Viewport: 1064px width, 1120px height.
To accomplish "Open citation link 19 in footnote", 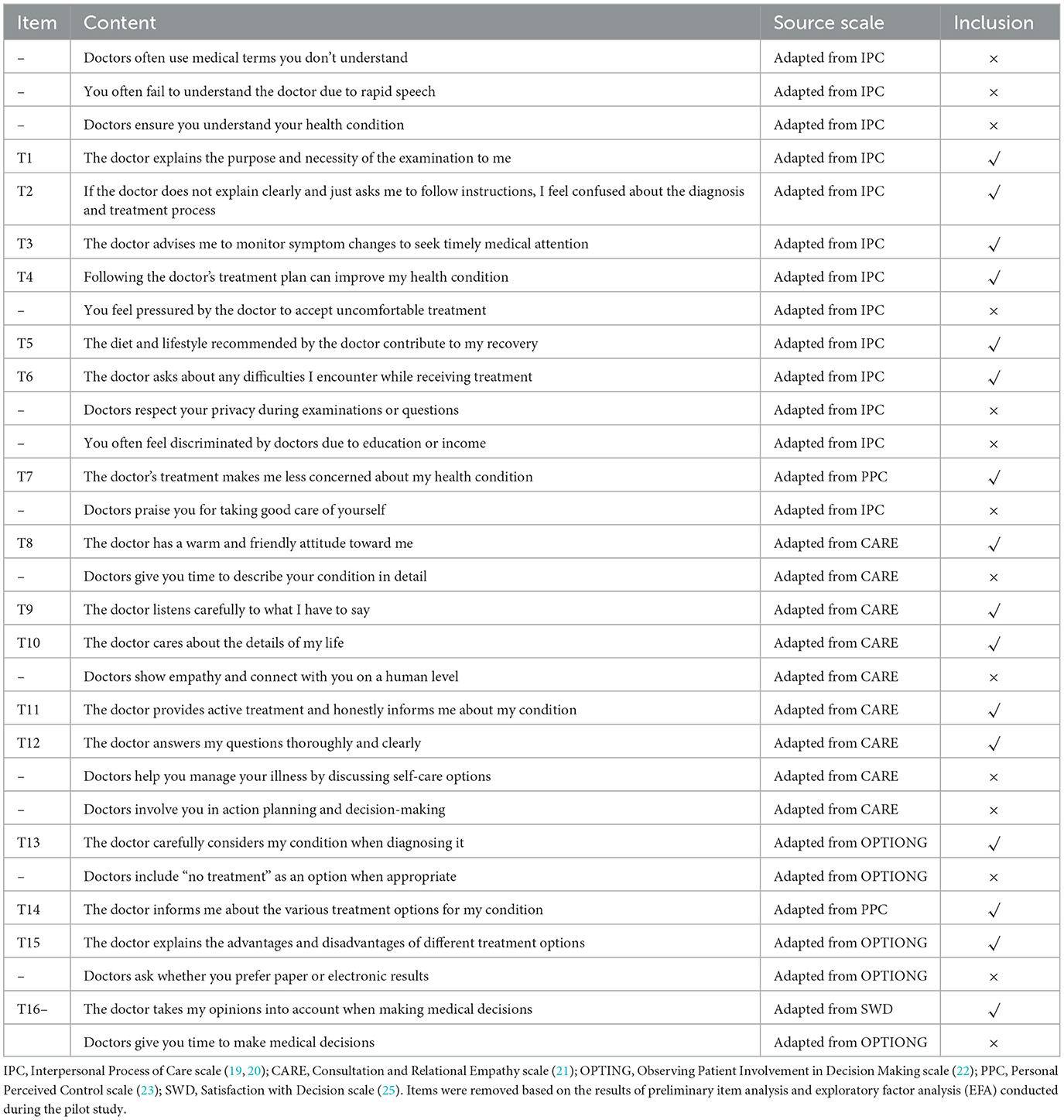I will [235, 1071].
